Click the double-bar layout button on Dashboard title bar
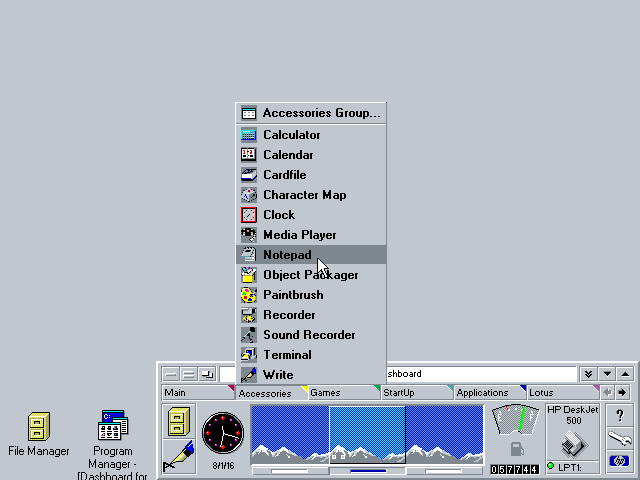 coord(189,374)
